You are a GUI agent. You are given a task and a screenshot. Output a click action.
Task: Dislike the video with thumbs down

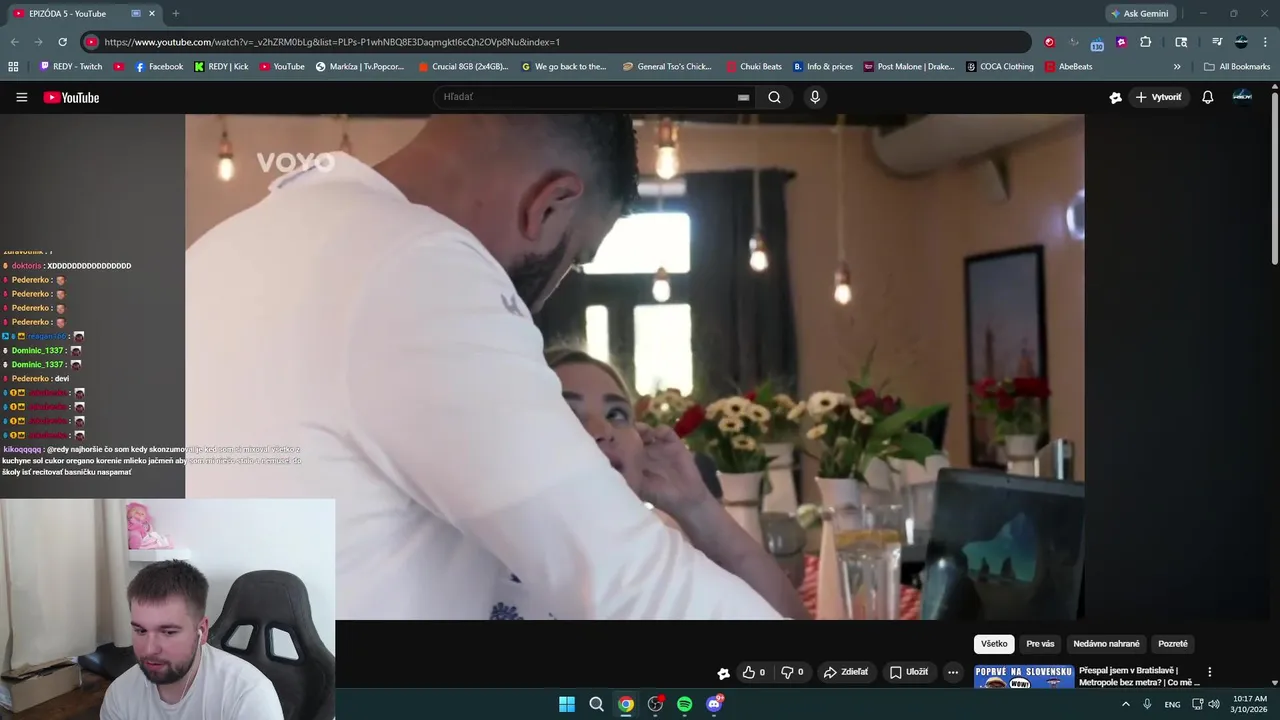click(x=792, y=672)
